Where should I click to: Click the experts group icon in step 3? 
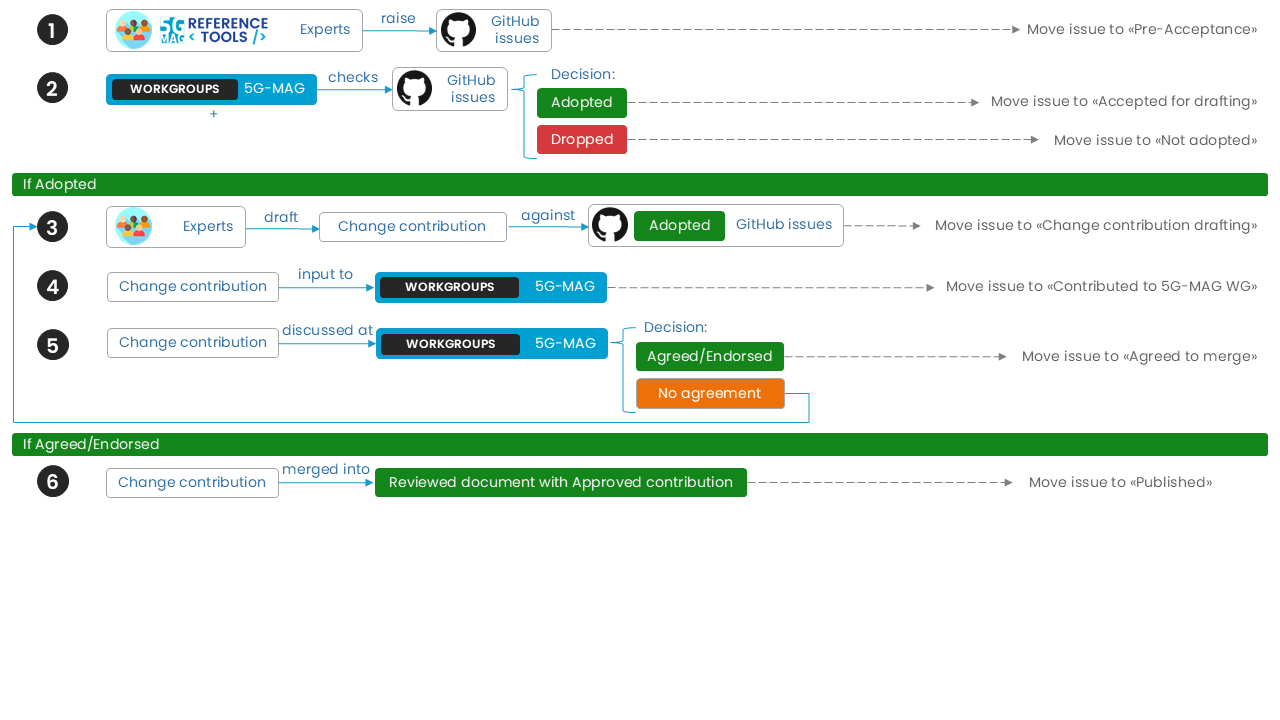click(133, 226)
